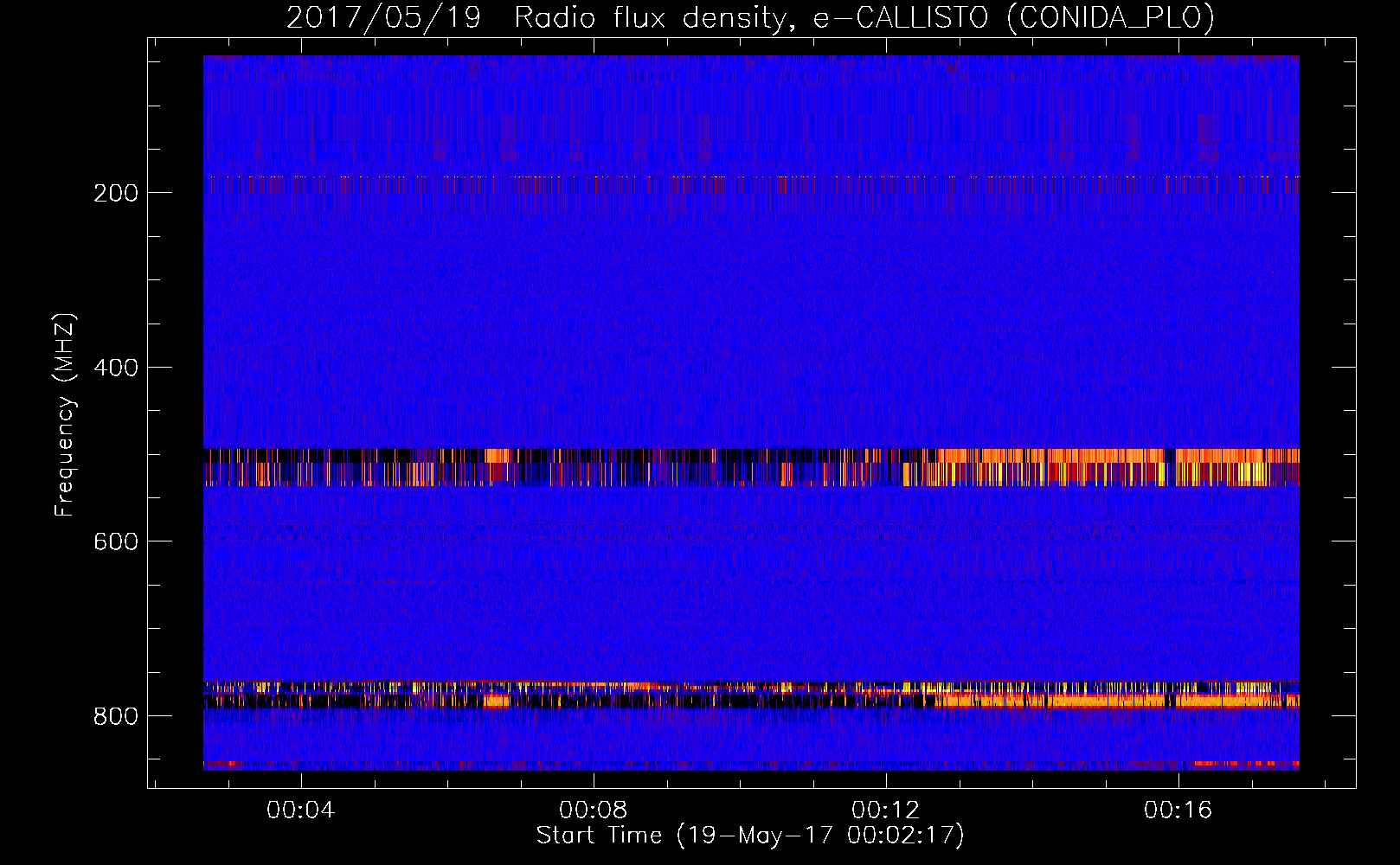Click the 'Start Time (19-May-17 00:02:17)' label
The width and height of the screenshot is (1400, 865).
750,835
